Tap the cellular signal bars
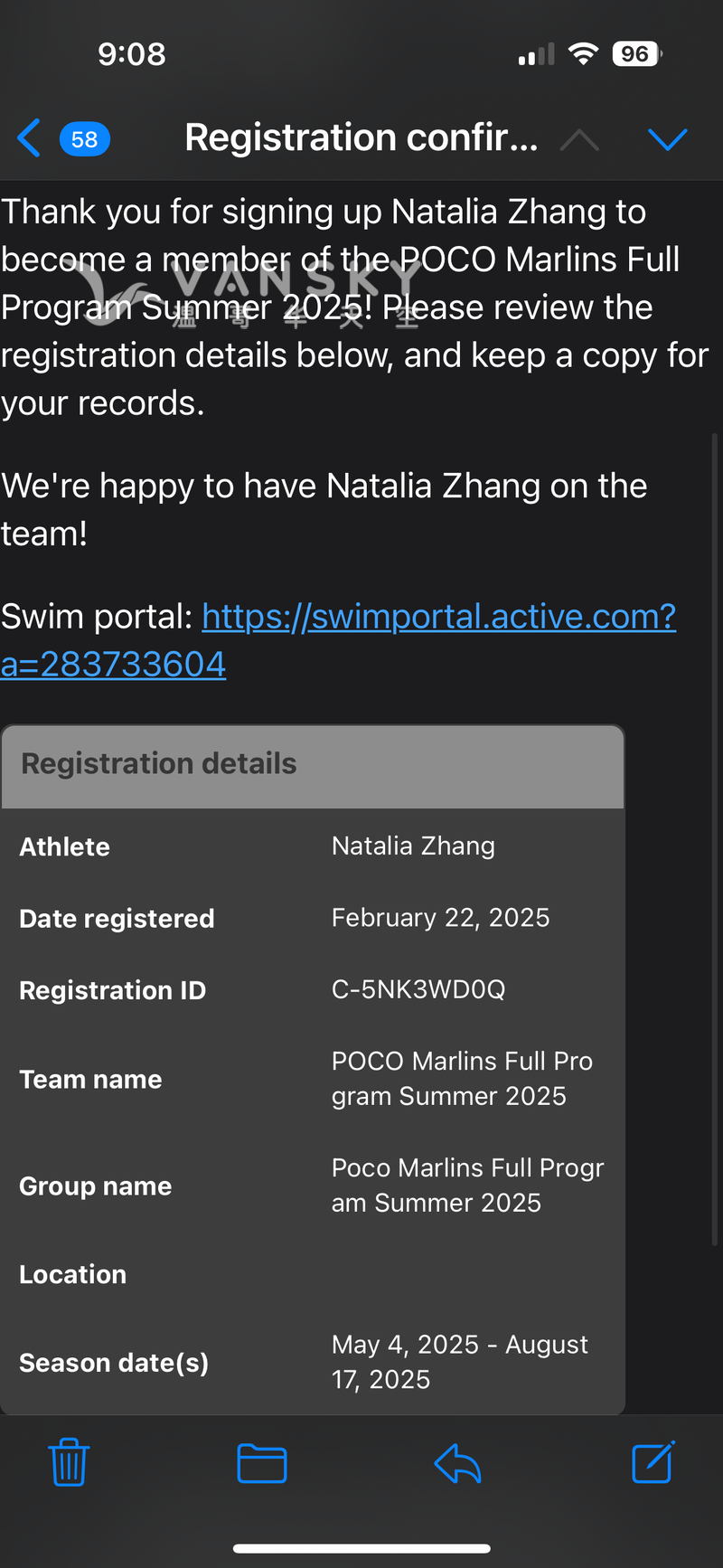 pos(536,56)
